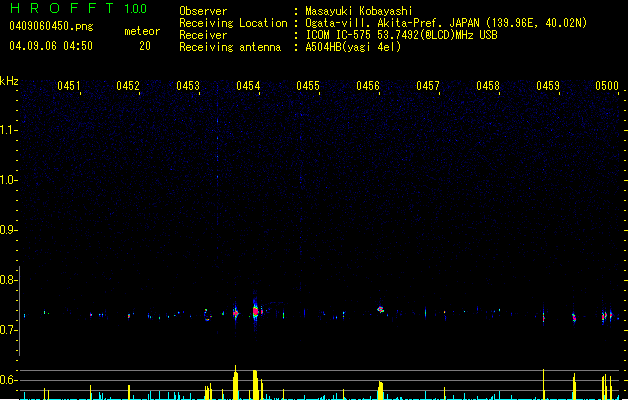Click the 1.0 kHz frequency axis label

click(8, 180)
